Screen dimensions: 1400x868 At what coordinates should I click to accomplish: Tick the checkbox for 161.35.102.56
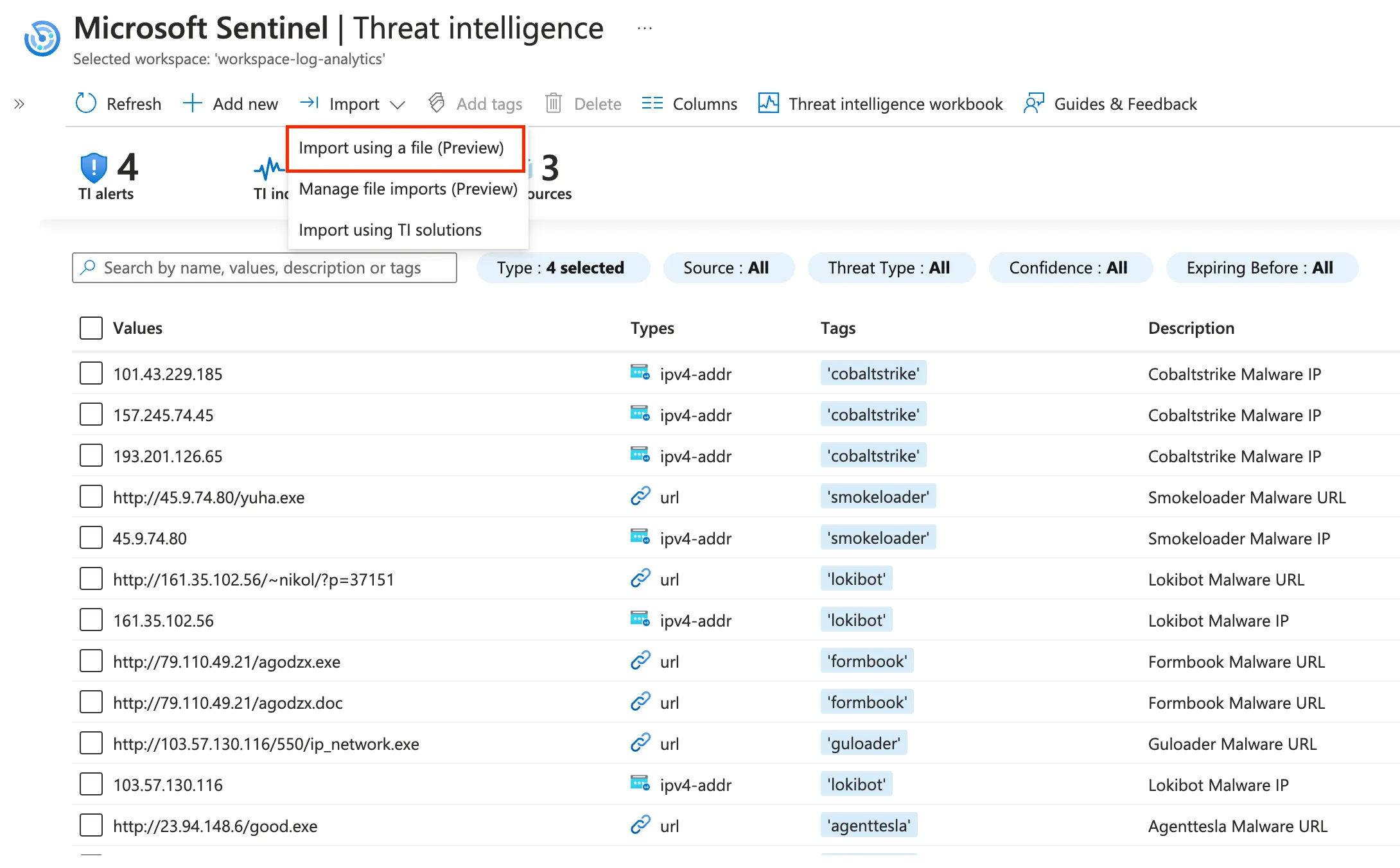(x=91, y=620)
